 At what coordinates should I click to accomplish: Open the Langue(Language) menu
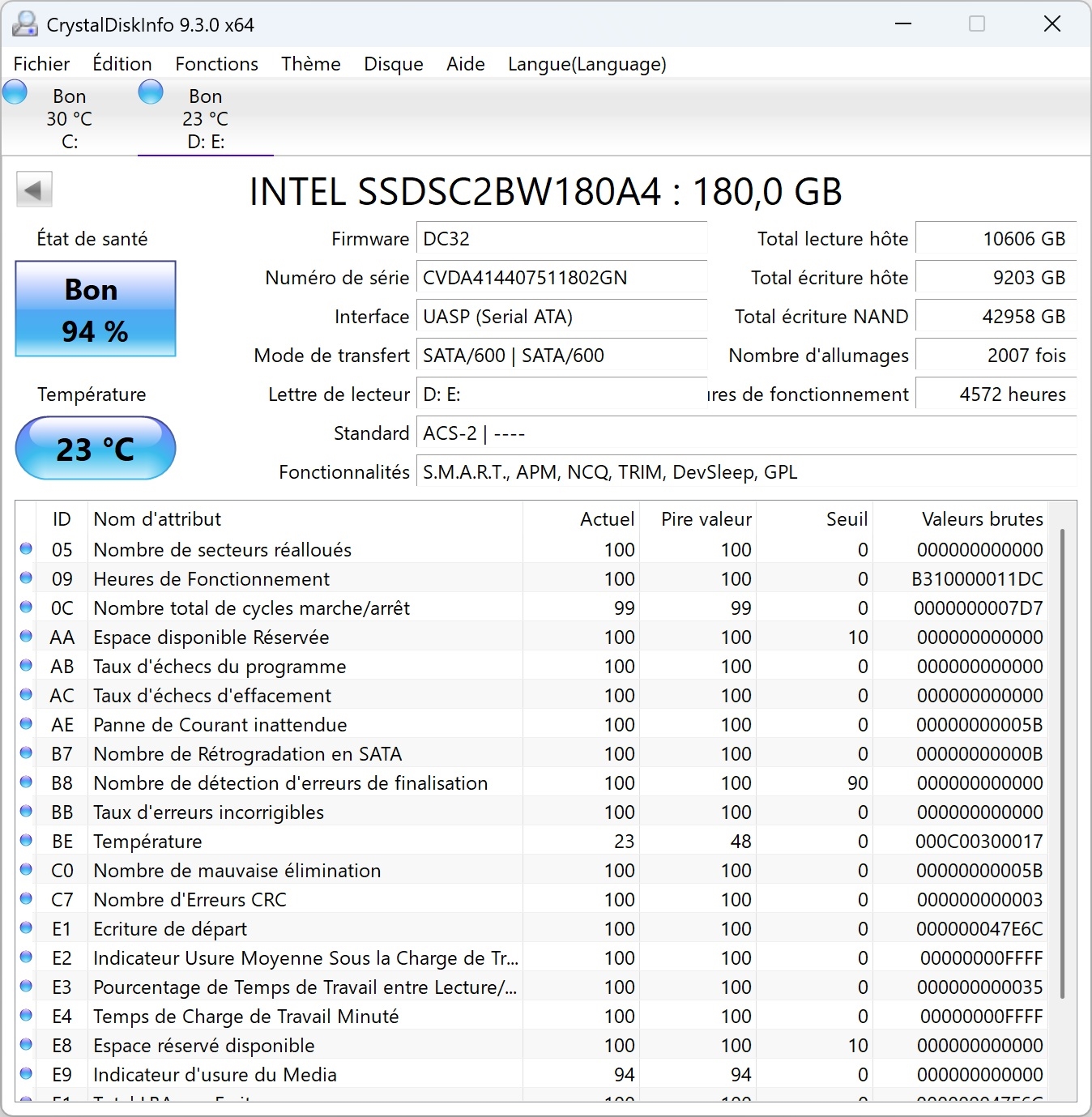[x=587, y=64]
